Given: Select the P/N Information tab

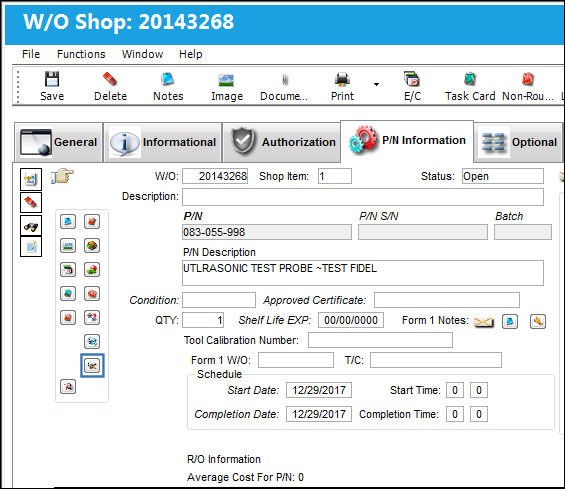Looking at the screenshot, I should (x=407, y=141).
